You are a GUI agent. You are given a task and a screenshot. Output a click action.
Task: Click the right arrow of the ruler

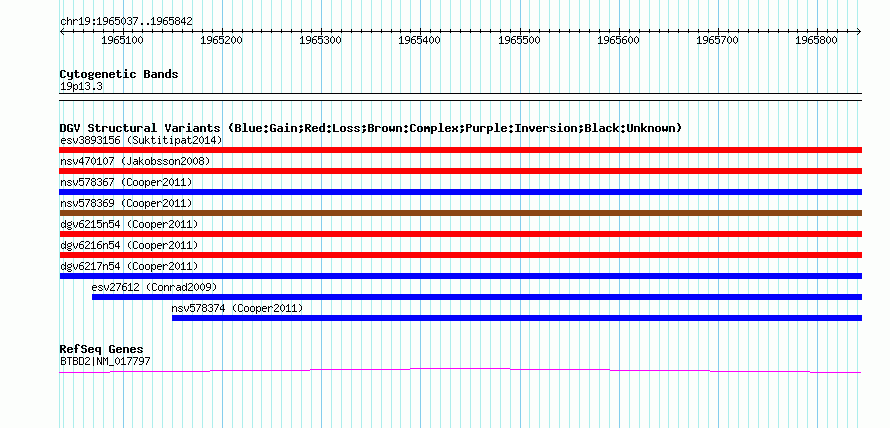[859, 32]
